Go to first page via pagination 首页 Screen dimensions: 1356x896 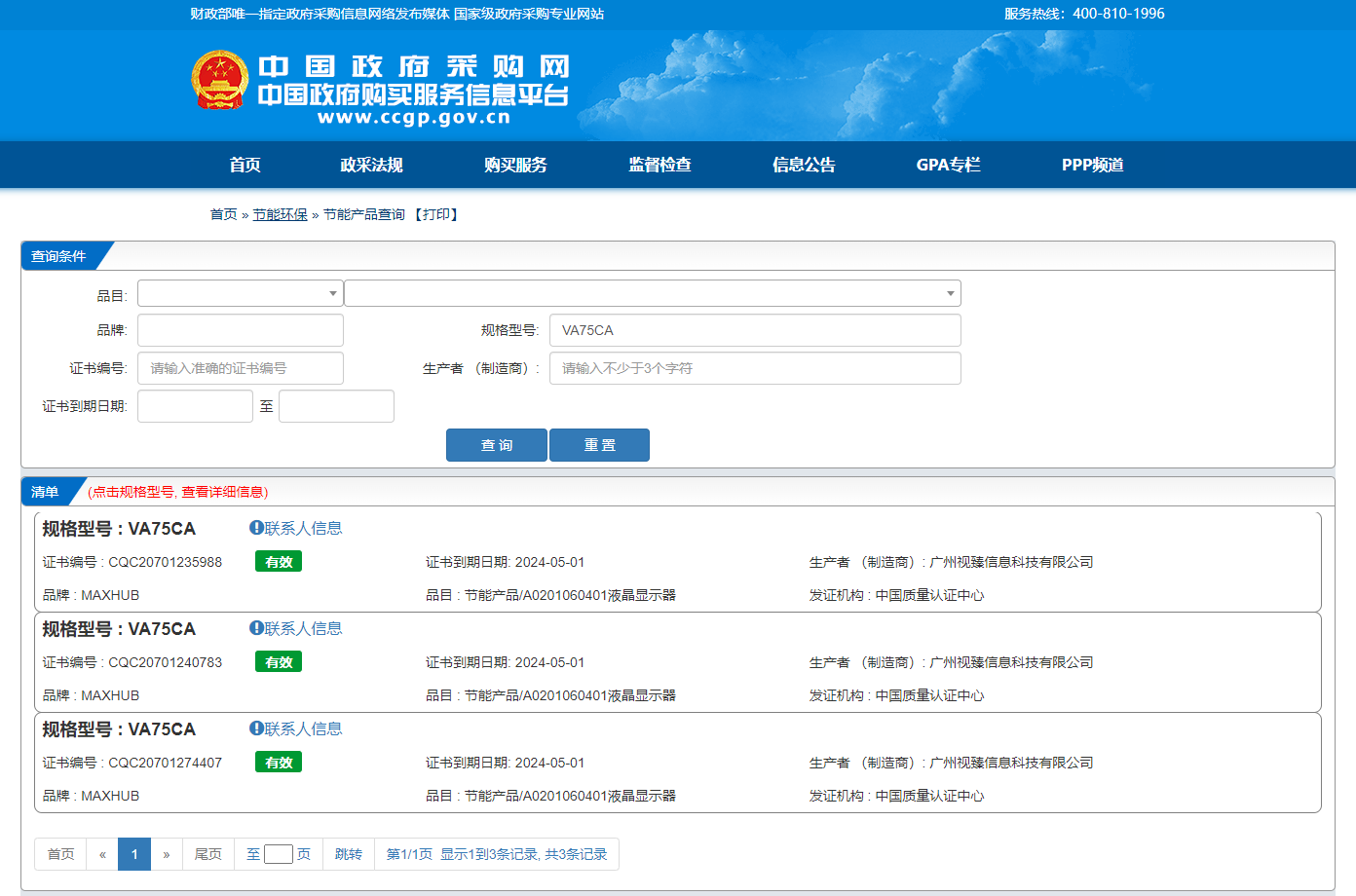tap(60, 854)
